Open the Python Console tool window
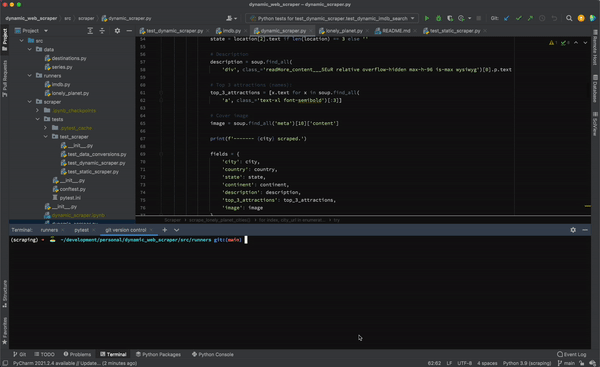Viewport: 600px width, 367px height. (x=213, y=354)
